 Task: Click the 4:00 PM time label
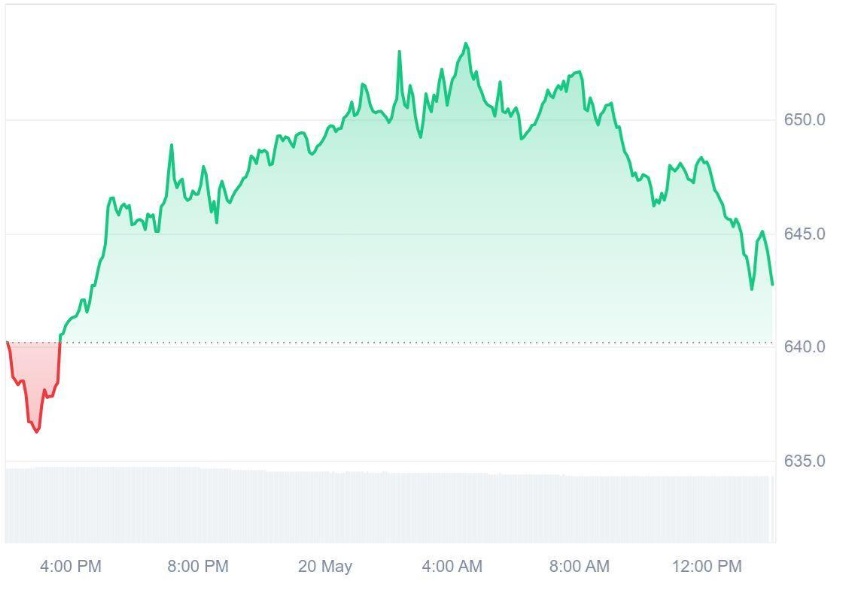(71, 567)
